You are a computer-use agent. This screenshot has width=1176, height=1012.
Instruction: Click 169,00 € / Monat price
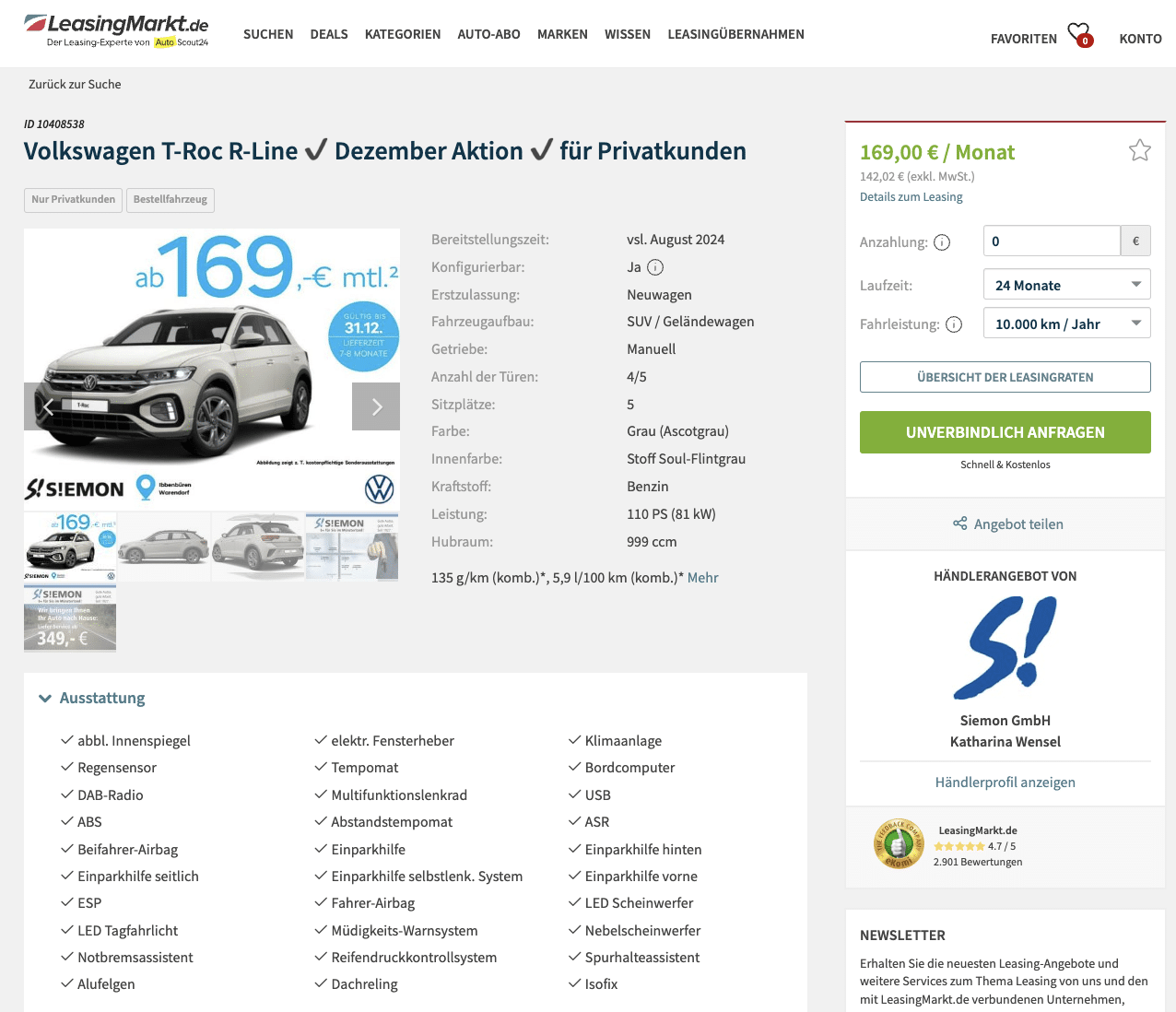coord(937,152)
